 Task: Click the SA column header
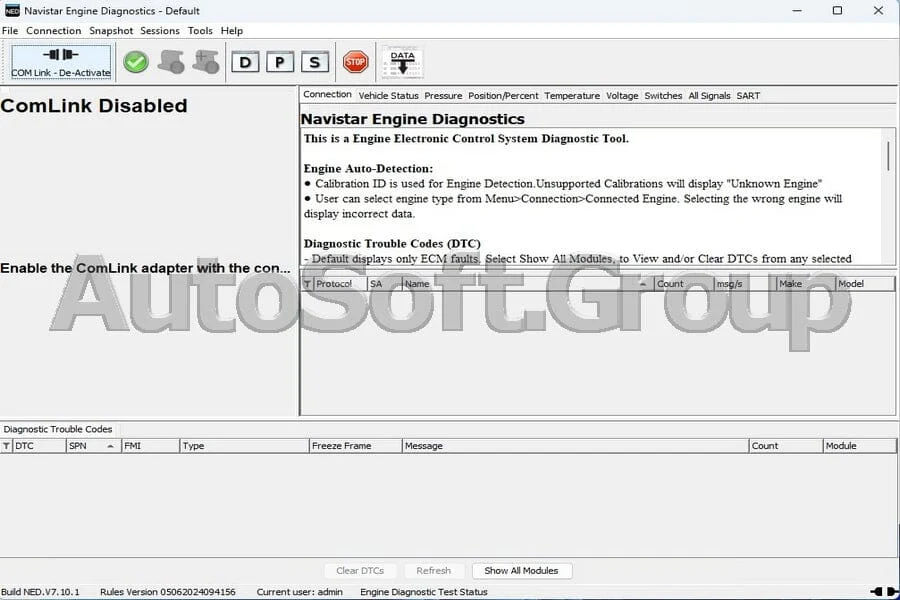click(385, 284)
